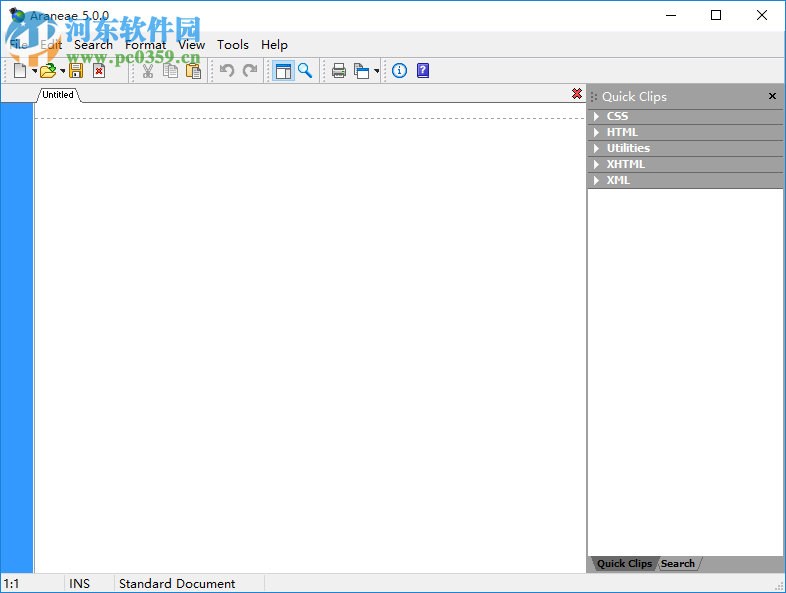Create a new document with toolbar icon
Screen dimensions: 786x593
[x=20, y=71]
